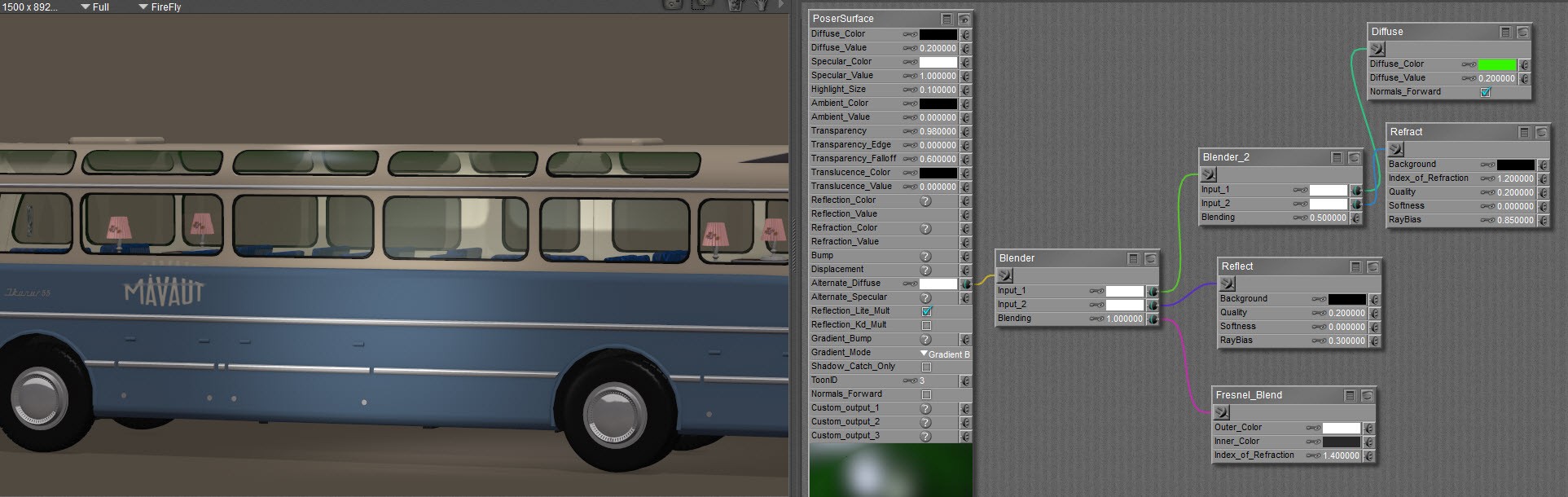
Task: Click the hand icon in render toolbar
Action: click(x=762, y=5)
